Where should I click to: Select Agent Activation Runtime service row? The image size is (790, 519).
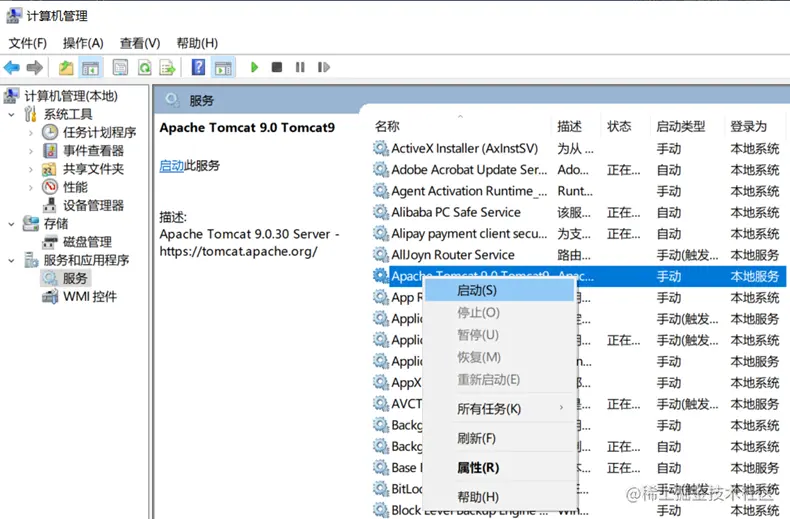[579, 191]
